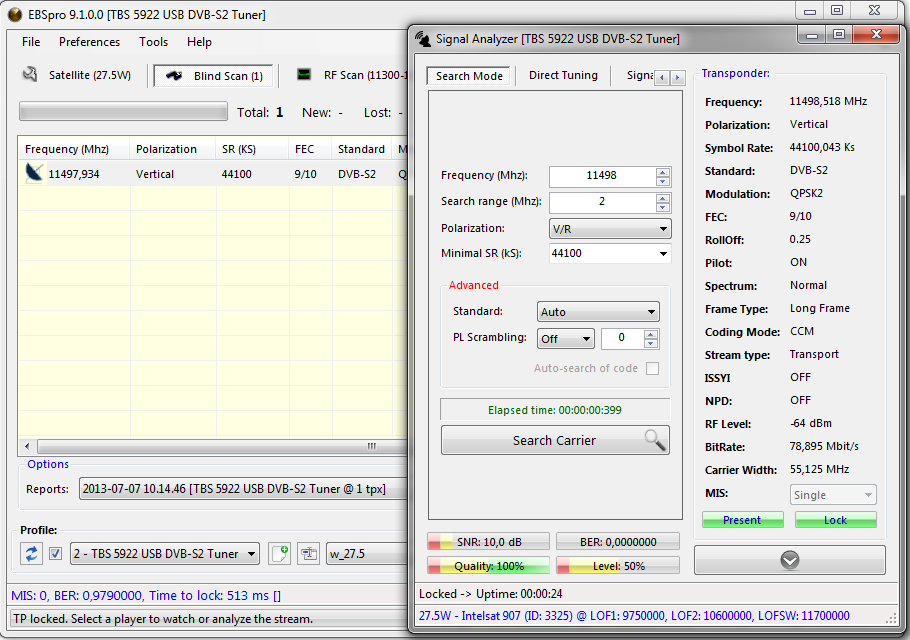Image resolution: width=910 pixels, height=640 pixels.
Task: Click the Level 50% meter bar
Action: click(618, 566)
